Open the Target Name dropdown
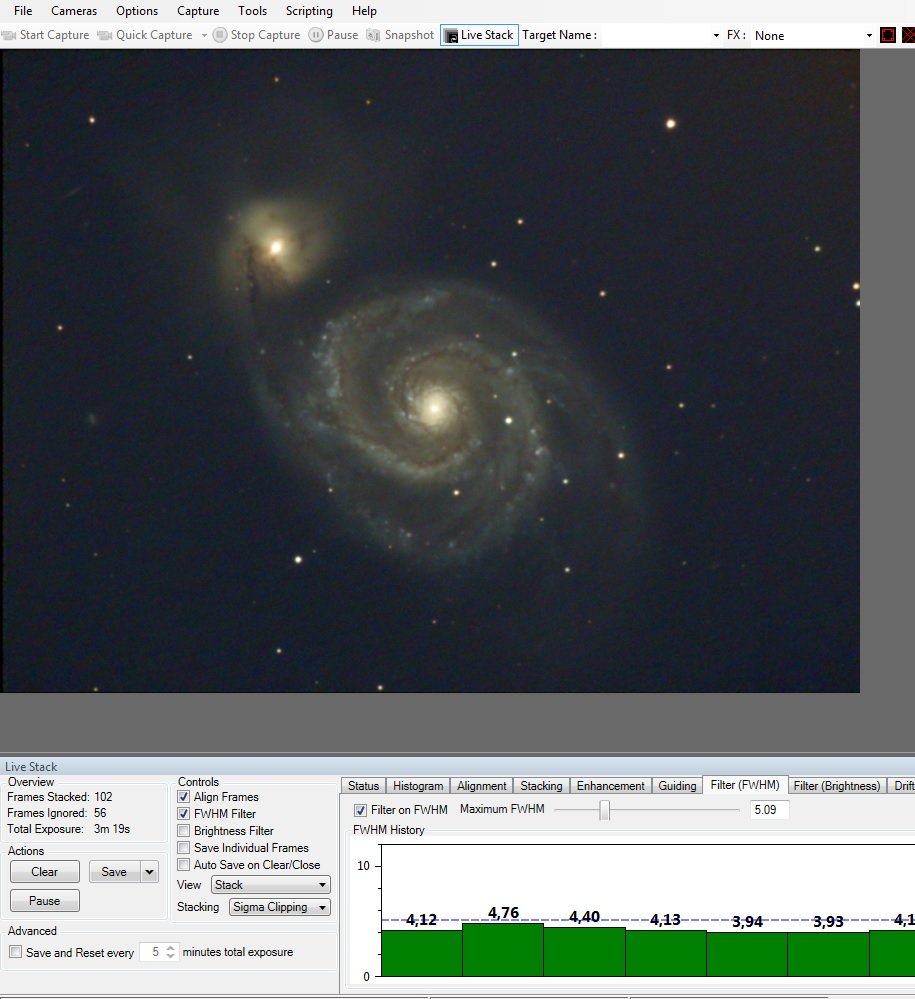Screen dimensions: 915x999 (716, 36)
